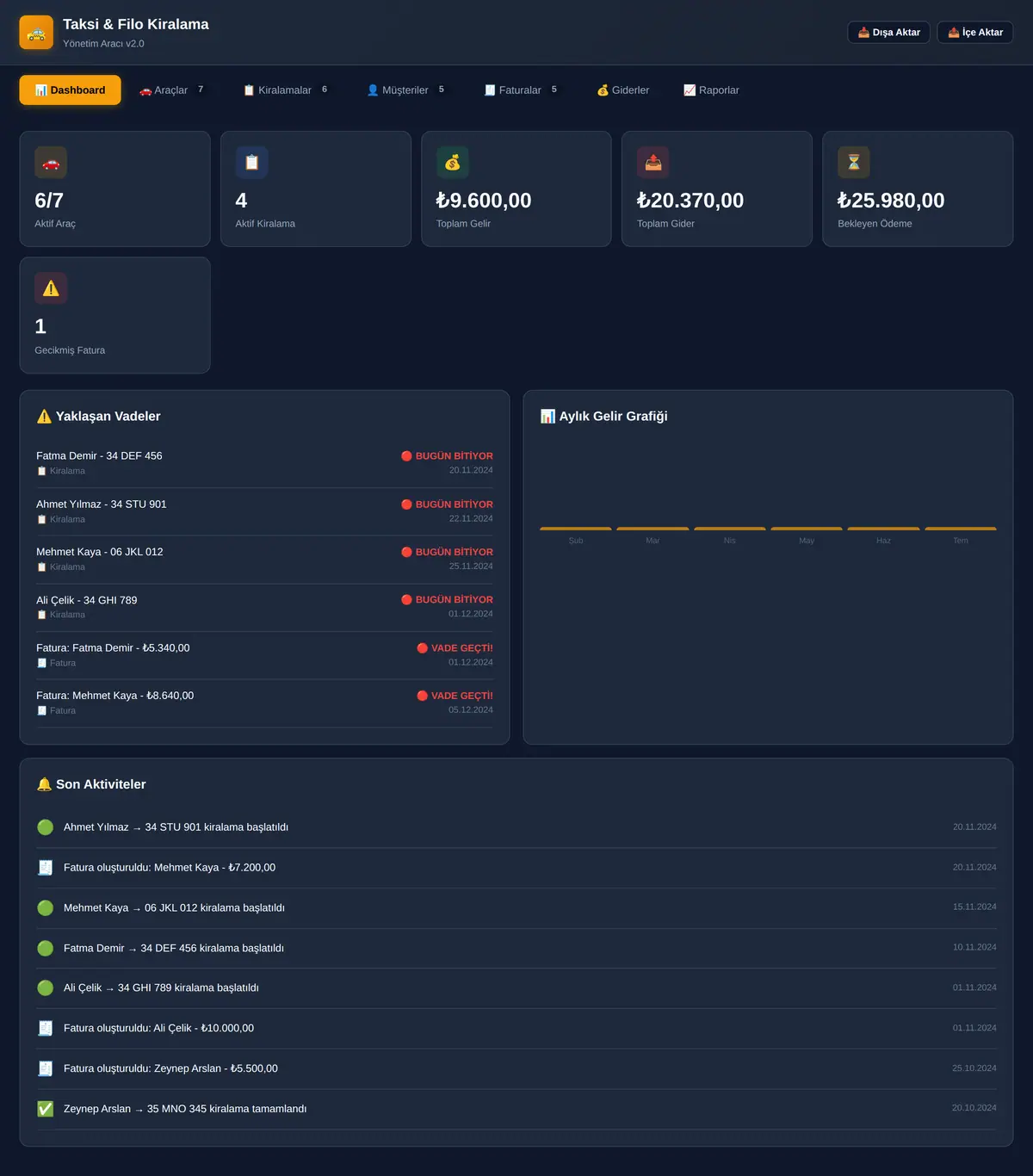Image resolution: width=1033 pixels, height=1176 pixels.
Task: Click the Tem bar in monthly revenue chart
Action: 961,529
